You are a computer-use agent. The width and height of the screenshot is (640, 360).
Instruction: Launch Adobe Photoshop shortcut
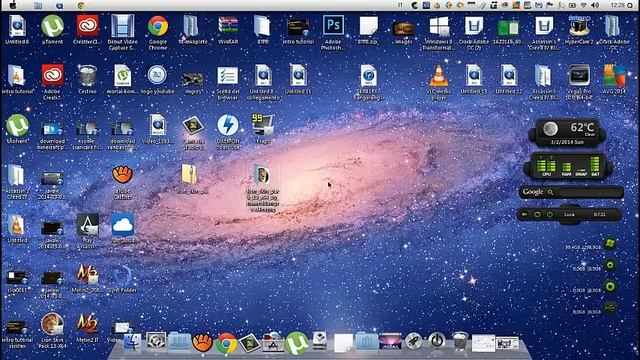[333, 26]
